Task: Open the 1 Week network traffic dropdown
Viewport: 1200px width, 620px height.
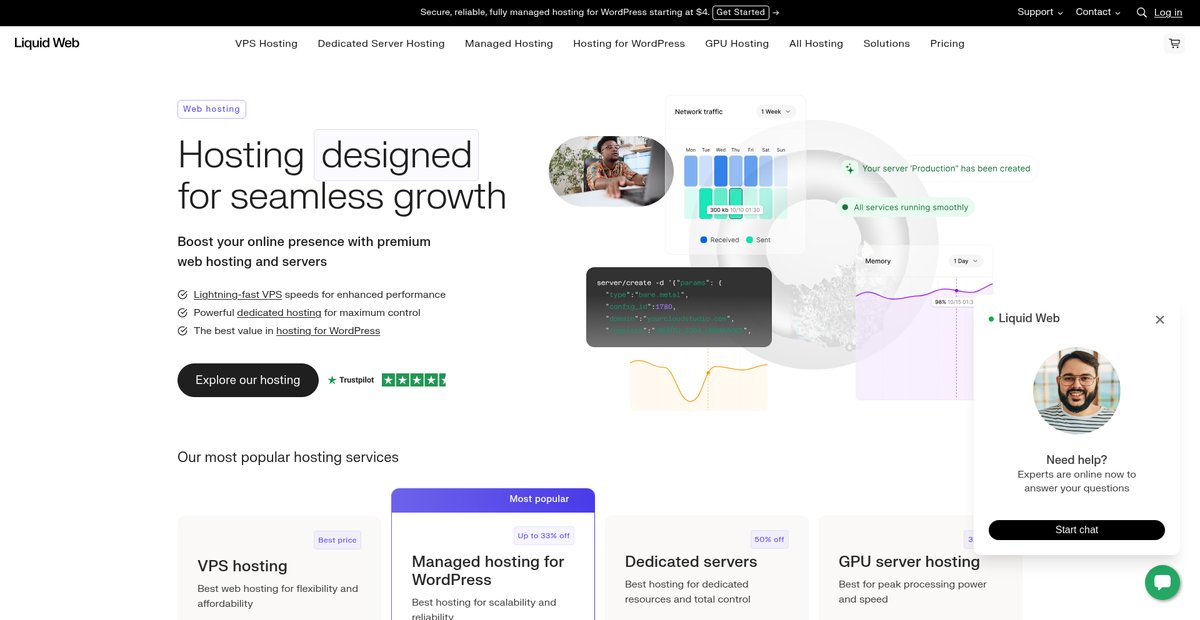Action: tap(776, 112)
